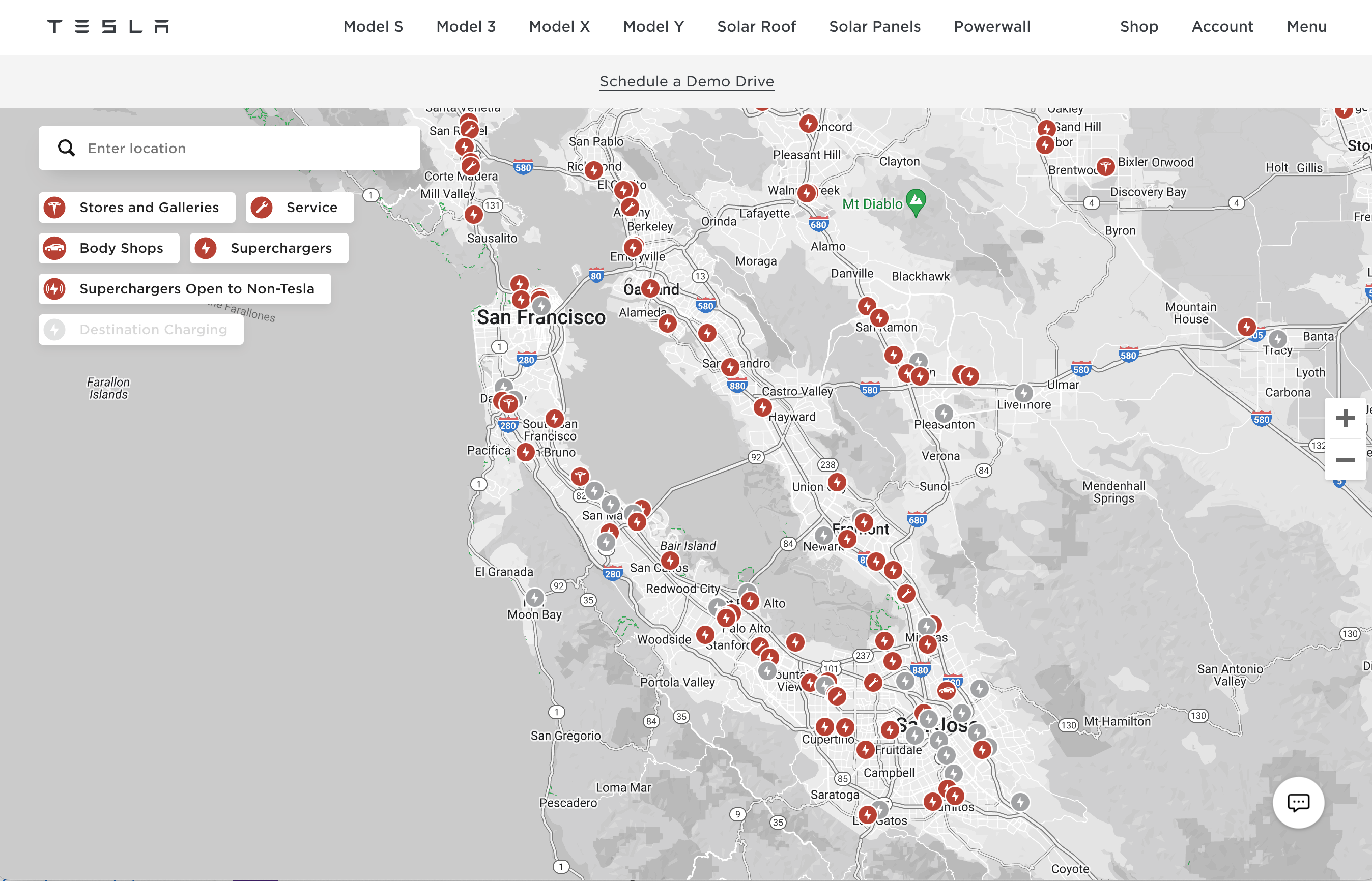Image resolution: width=1372 pixels, height=881 pixels.
Task: Select the Emeryville supercharger marker
Action: pos(633,248)
